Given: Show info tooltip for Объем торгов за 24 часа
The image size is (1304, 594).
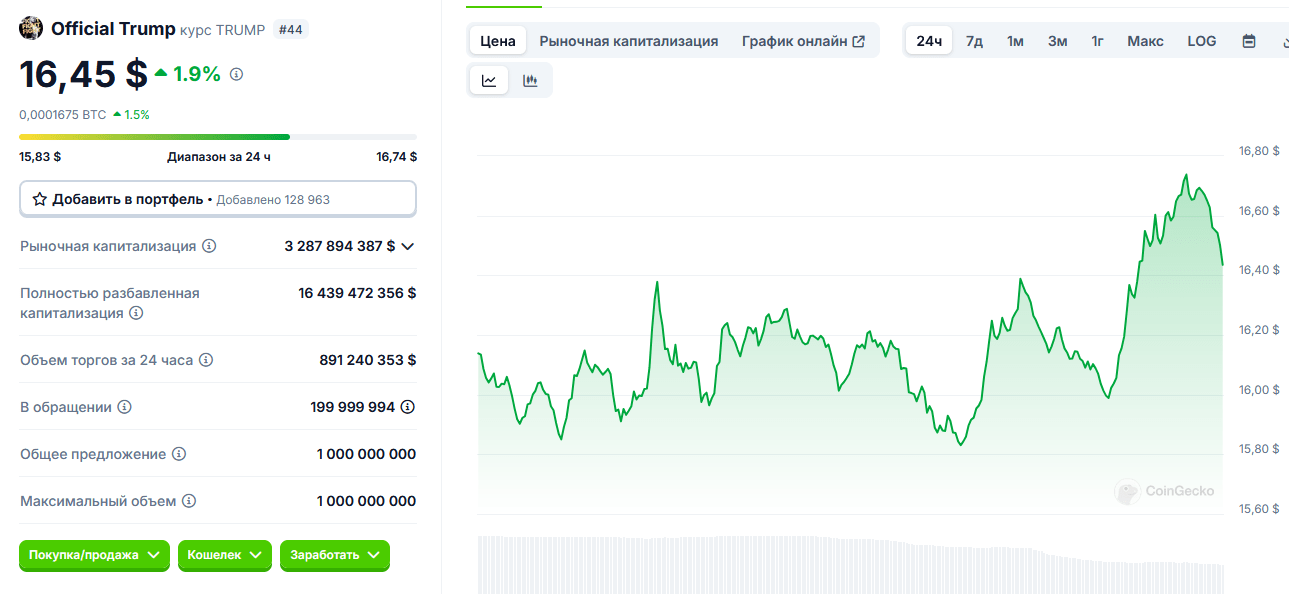Looking at the screenshot, I should tap(205, 360).
